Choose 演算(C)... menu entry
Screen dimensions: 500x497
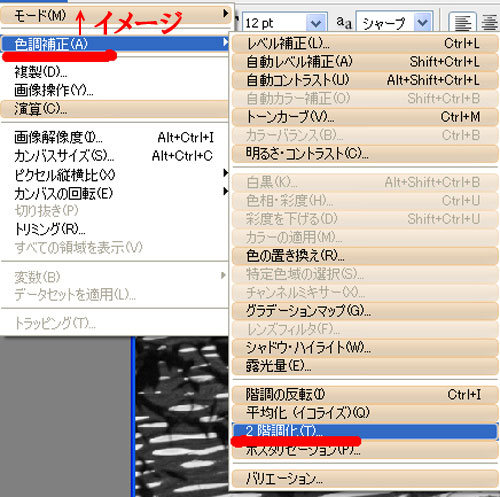click(115, 109)
